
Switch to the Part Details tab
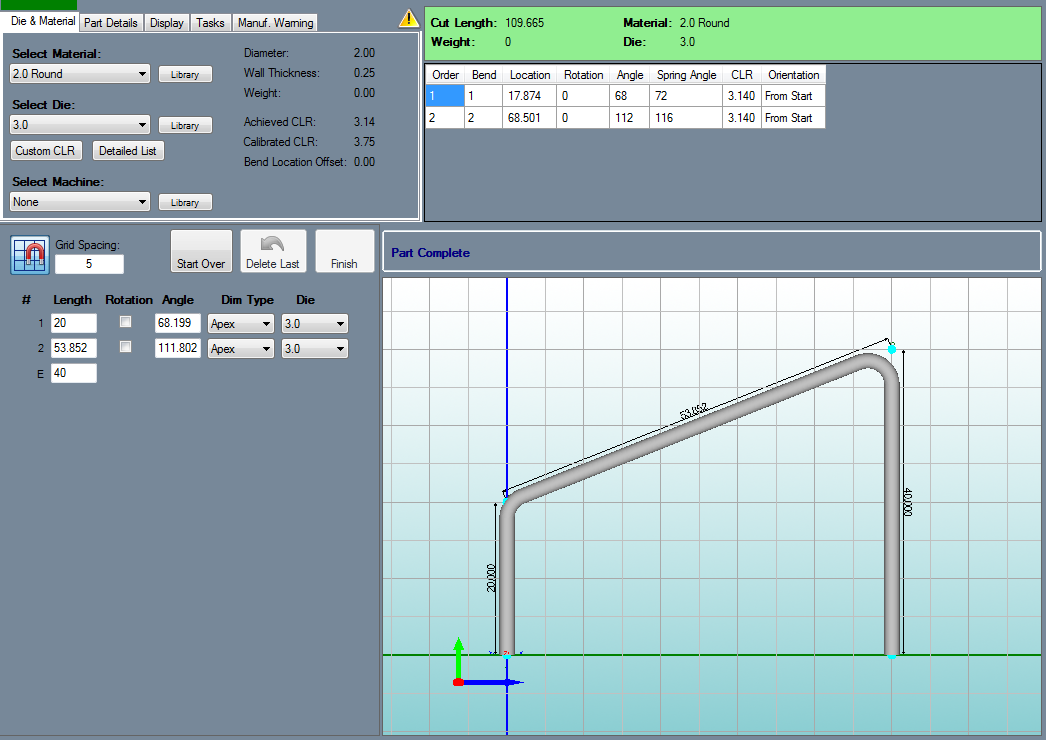tap(111, 23)
